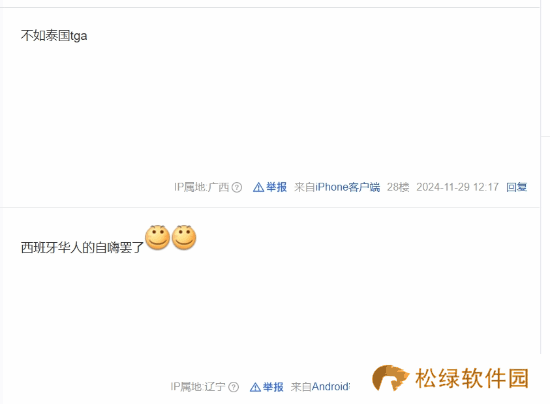Click the warning triangle in the 辽宁 comment
Screen dimensions: 550x404
coord(255,387)
